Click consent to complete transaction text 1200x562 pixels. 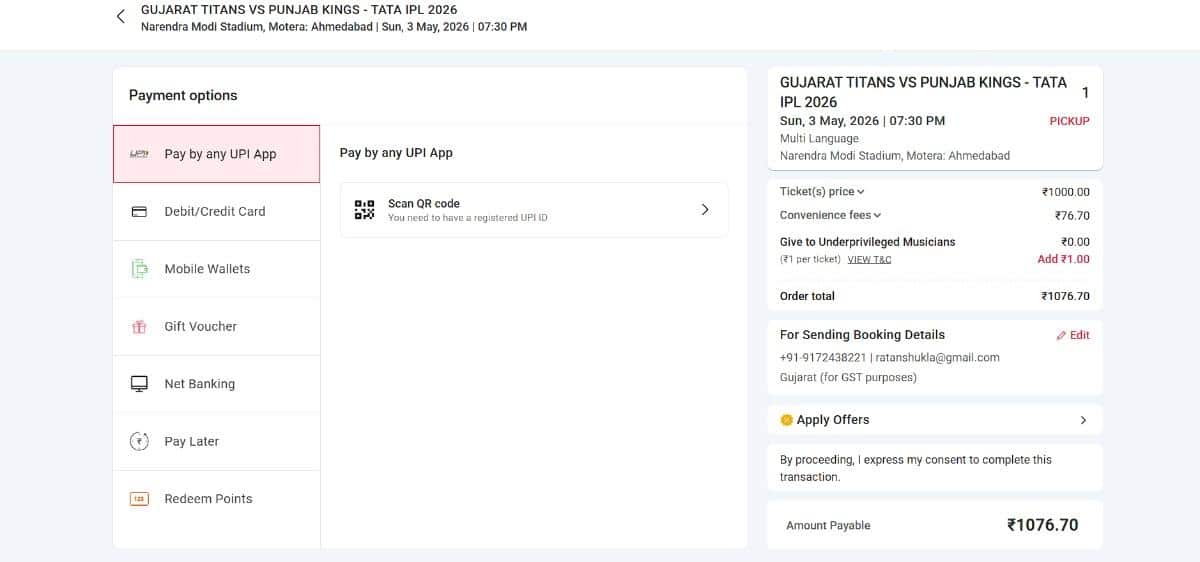pos(915,468)
